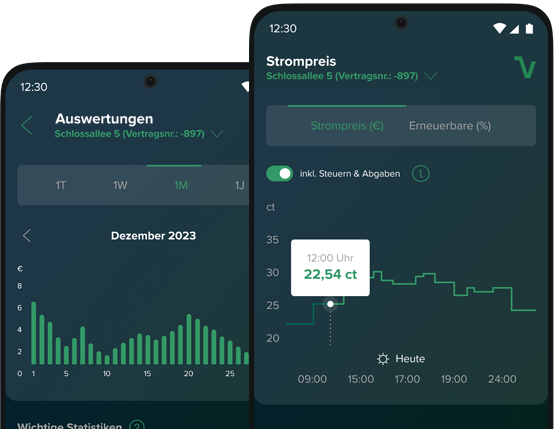Select the 1T time range tab
This screenshot has width=557, height=429.
click(61, 185)
